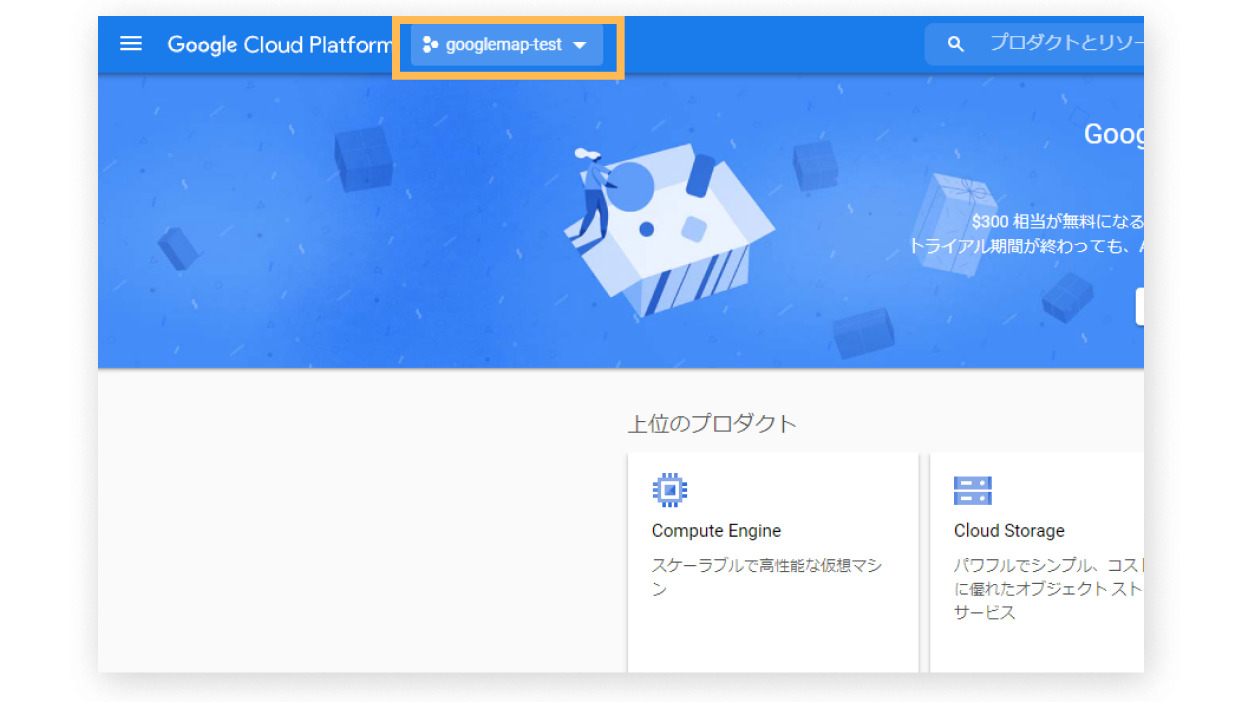Open the Compute Engine title link
This screenshot has height=702, width=1240.
716,531
